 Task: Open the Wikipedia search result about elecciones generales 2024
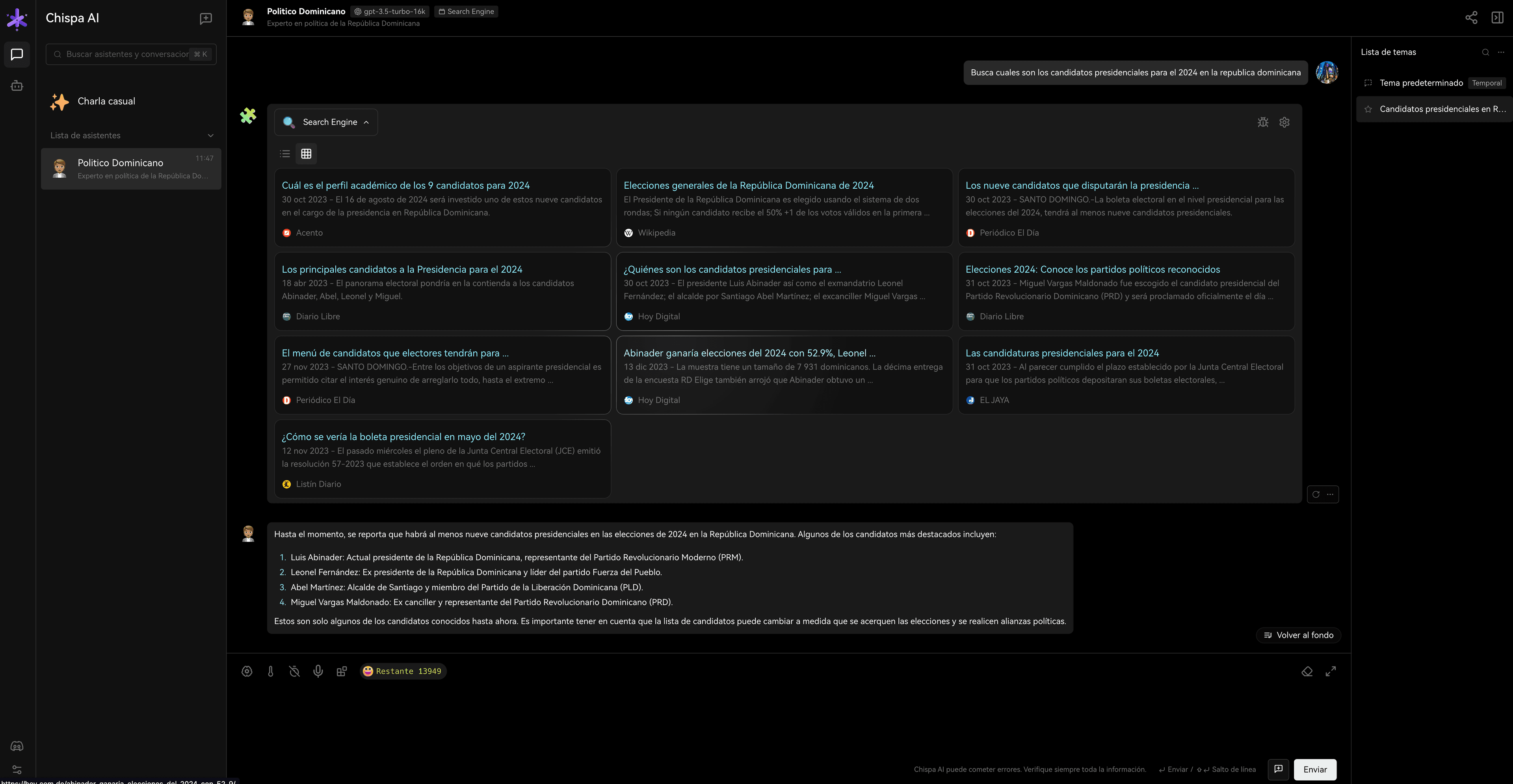[x=748, y=185]
